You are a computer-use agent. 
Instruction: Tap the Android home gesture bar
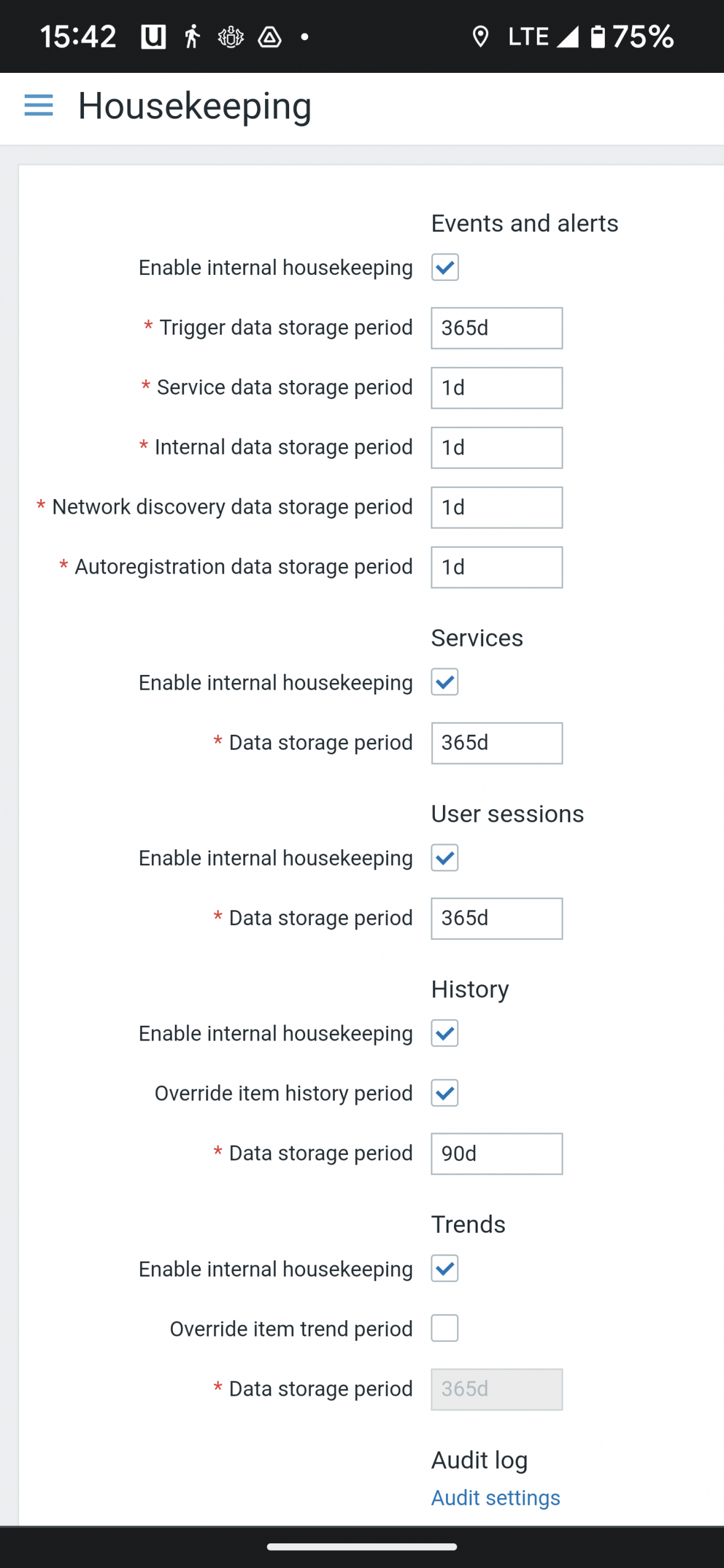(362, 1546)
